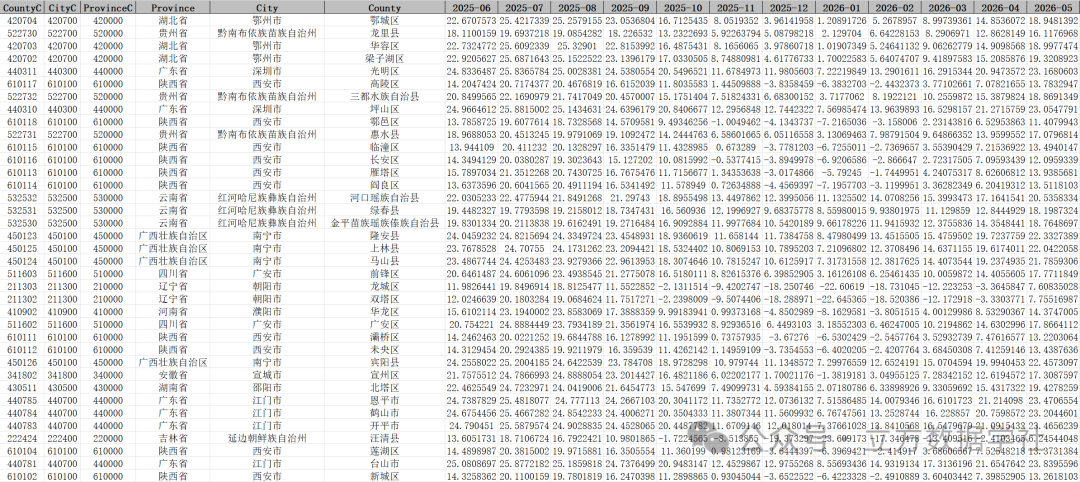Screen dimensions: 1080x482
Task: Select the 2025-09 column header
Action: click(x=630, y=8)
